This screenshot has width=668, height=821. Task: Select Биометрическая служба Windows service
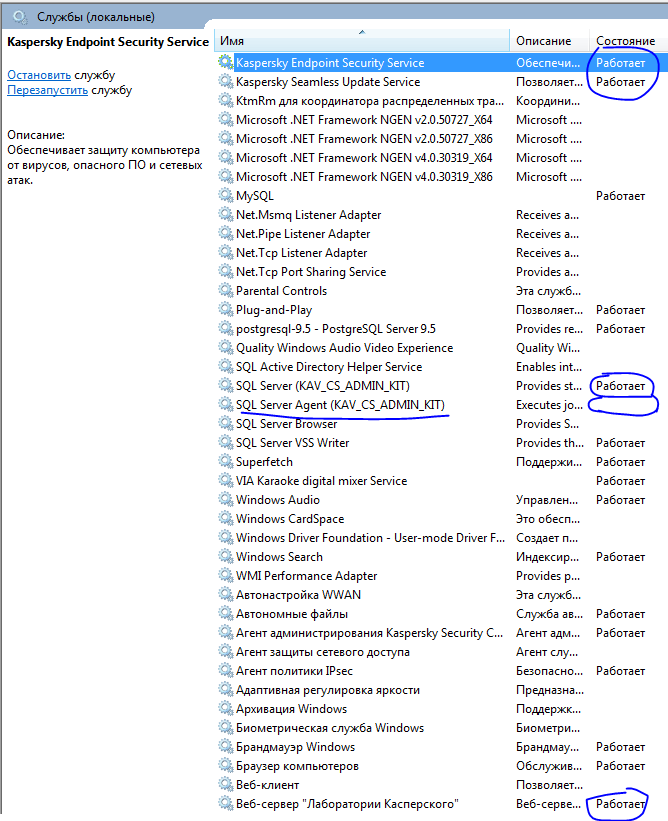[330, 728]
